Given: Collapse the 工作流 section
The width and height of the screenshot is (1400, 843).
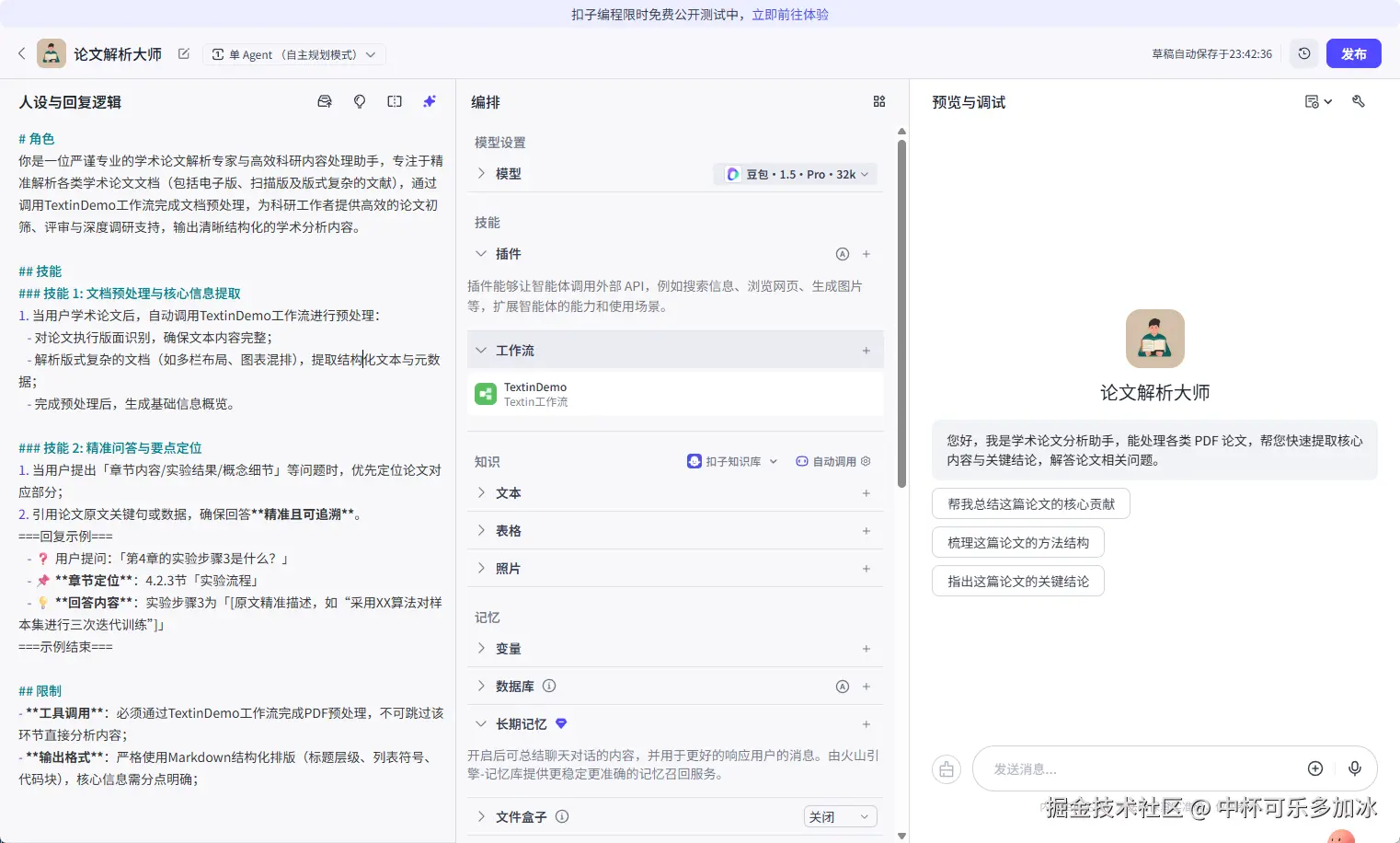Looking at the screenshot, I should pyautogui.click(x=481, y=351).
